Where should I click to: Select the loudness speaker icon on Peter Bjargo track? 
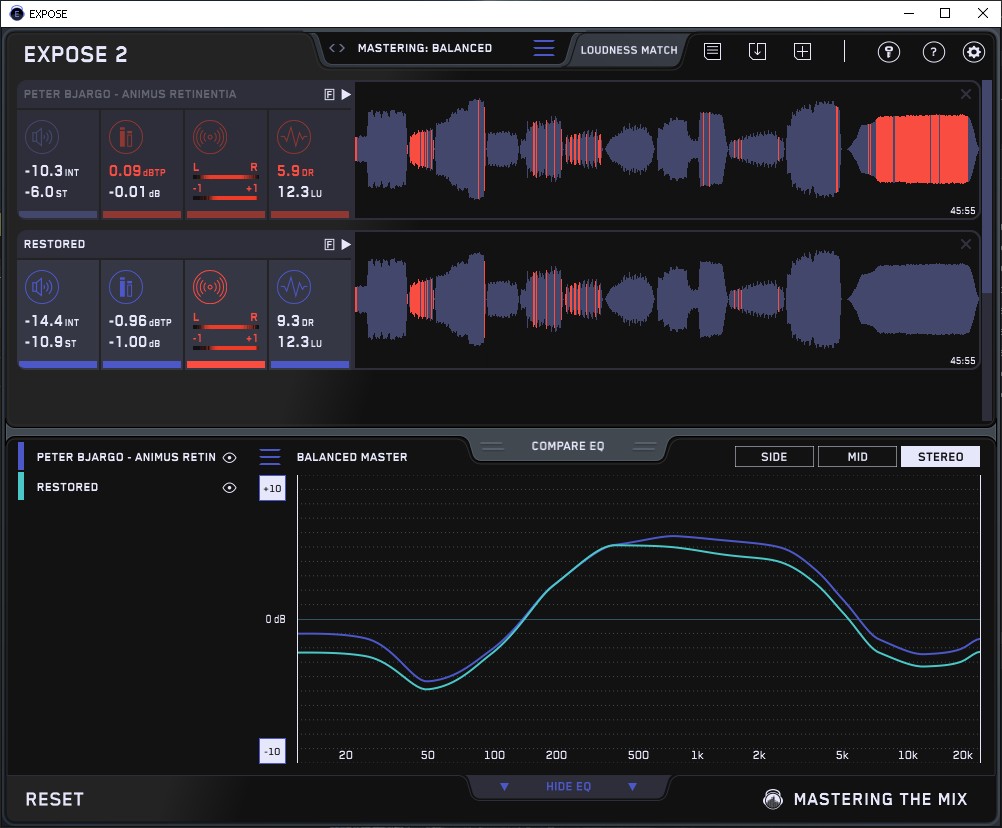42,137
